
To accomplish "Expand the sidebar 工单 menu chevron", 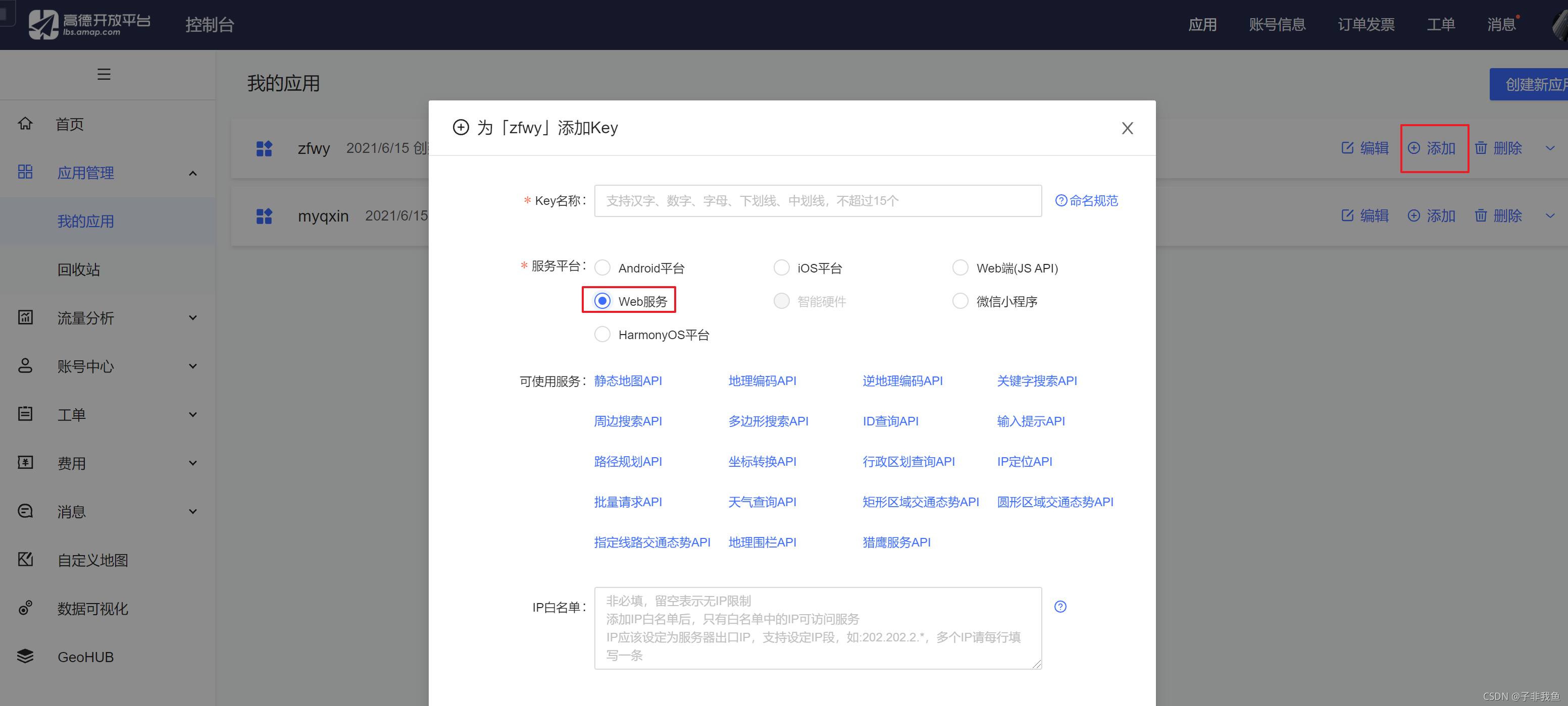I will 193,415.
